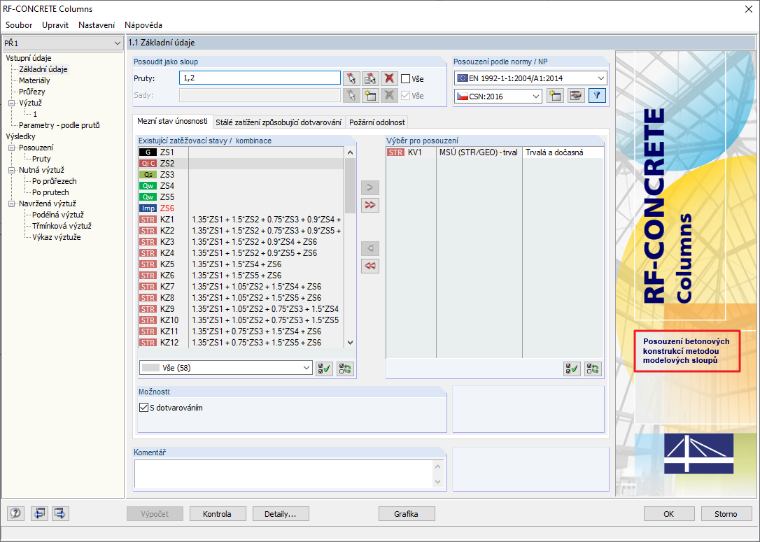Image resolution: width=760 pixels, height=542 pixels.
Task: Toggle the S dotvarováním checkbox
Action: point(143,408)
